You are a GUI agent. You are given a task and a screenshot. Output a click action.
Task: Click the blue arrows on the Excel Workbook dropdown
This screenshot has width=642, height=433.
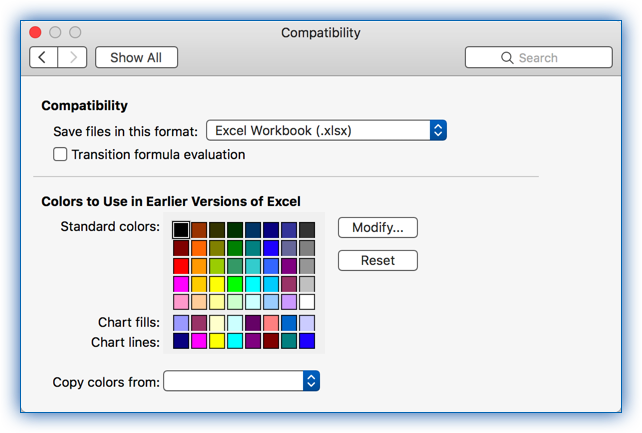(x=438, y=131)
